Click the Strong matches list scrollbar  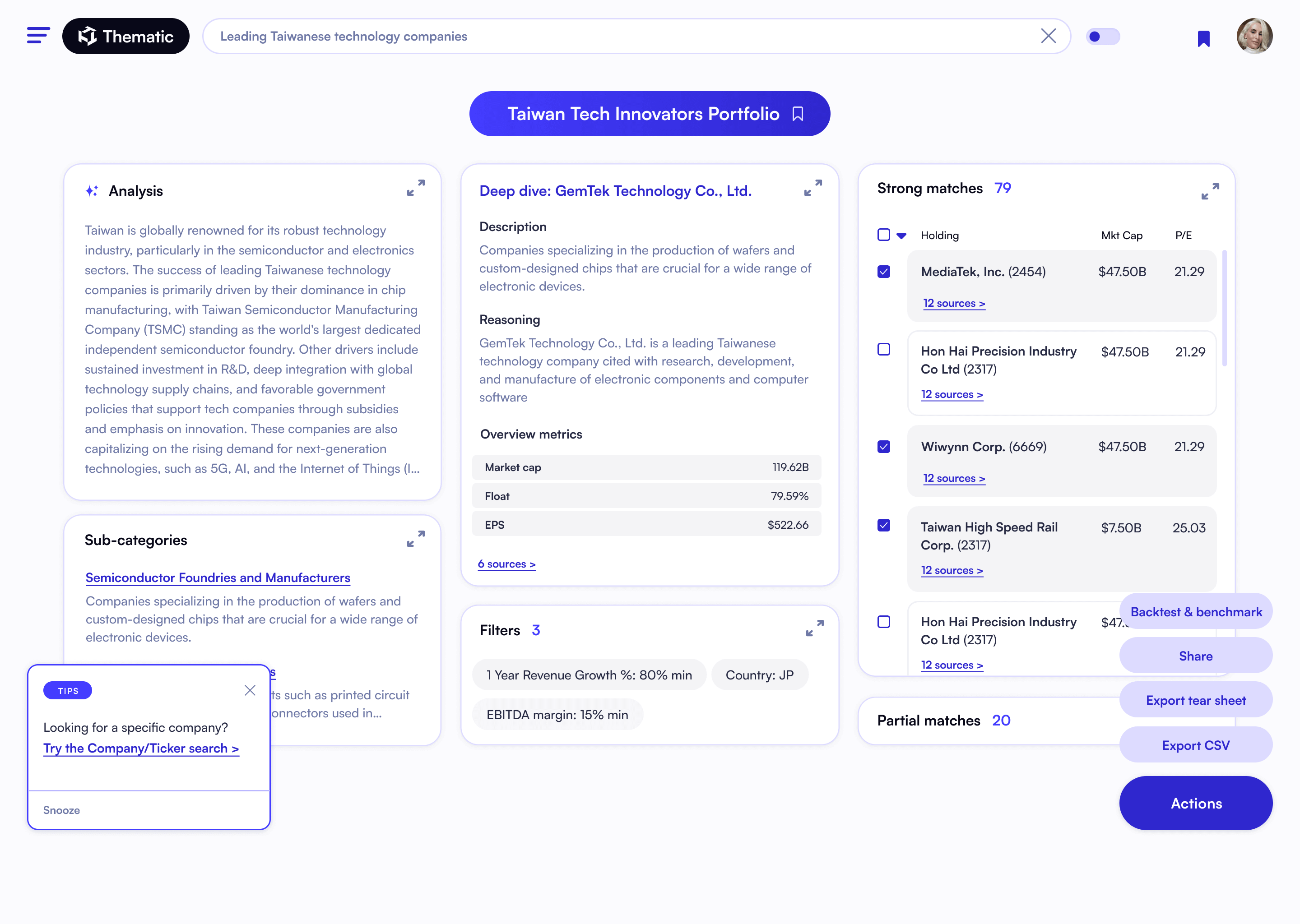[x=1224, y=309]
